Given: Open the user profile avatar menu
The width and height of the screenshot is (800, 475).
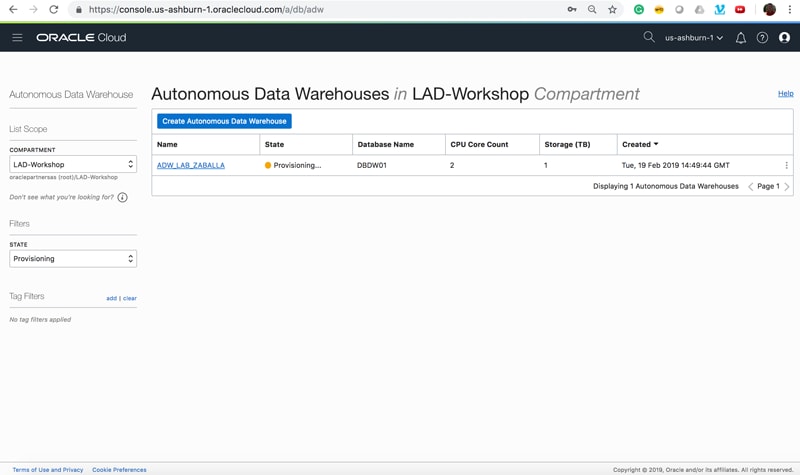Looking at the screenshot, I should tap(784, 38).
